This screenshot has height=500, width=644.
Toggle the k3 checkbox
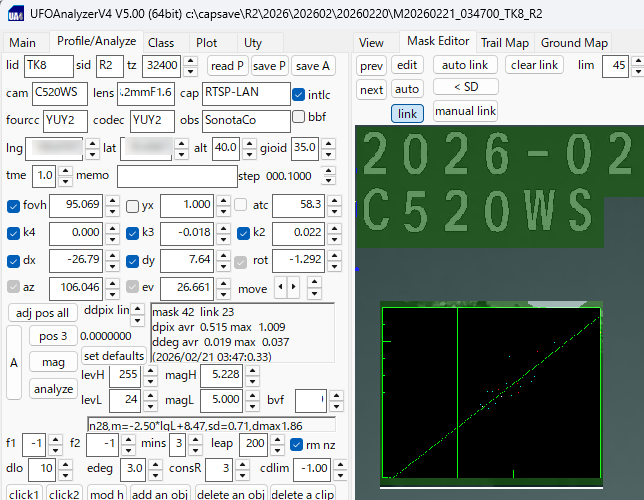coord(132,233)
